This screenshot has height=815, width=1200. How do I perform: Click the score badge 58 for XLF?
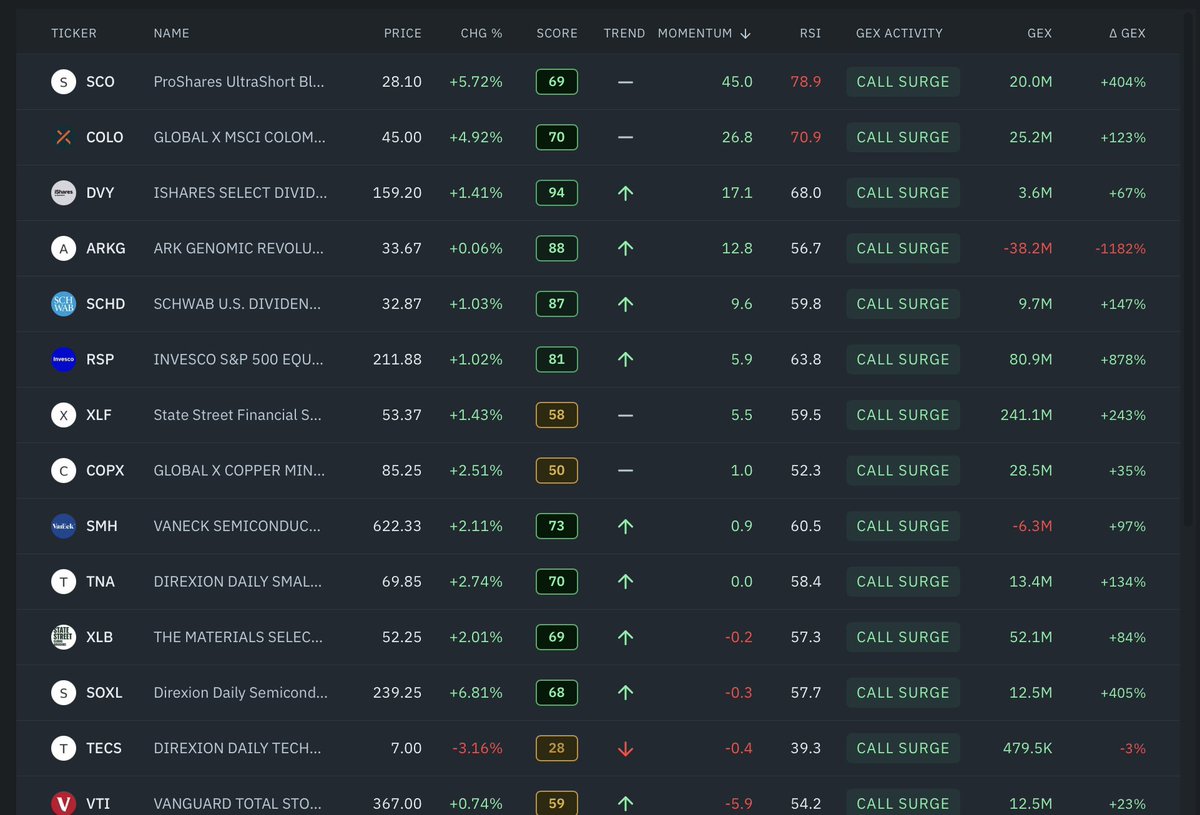[x=557, y=415]
